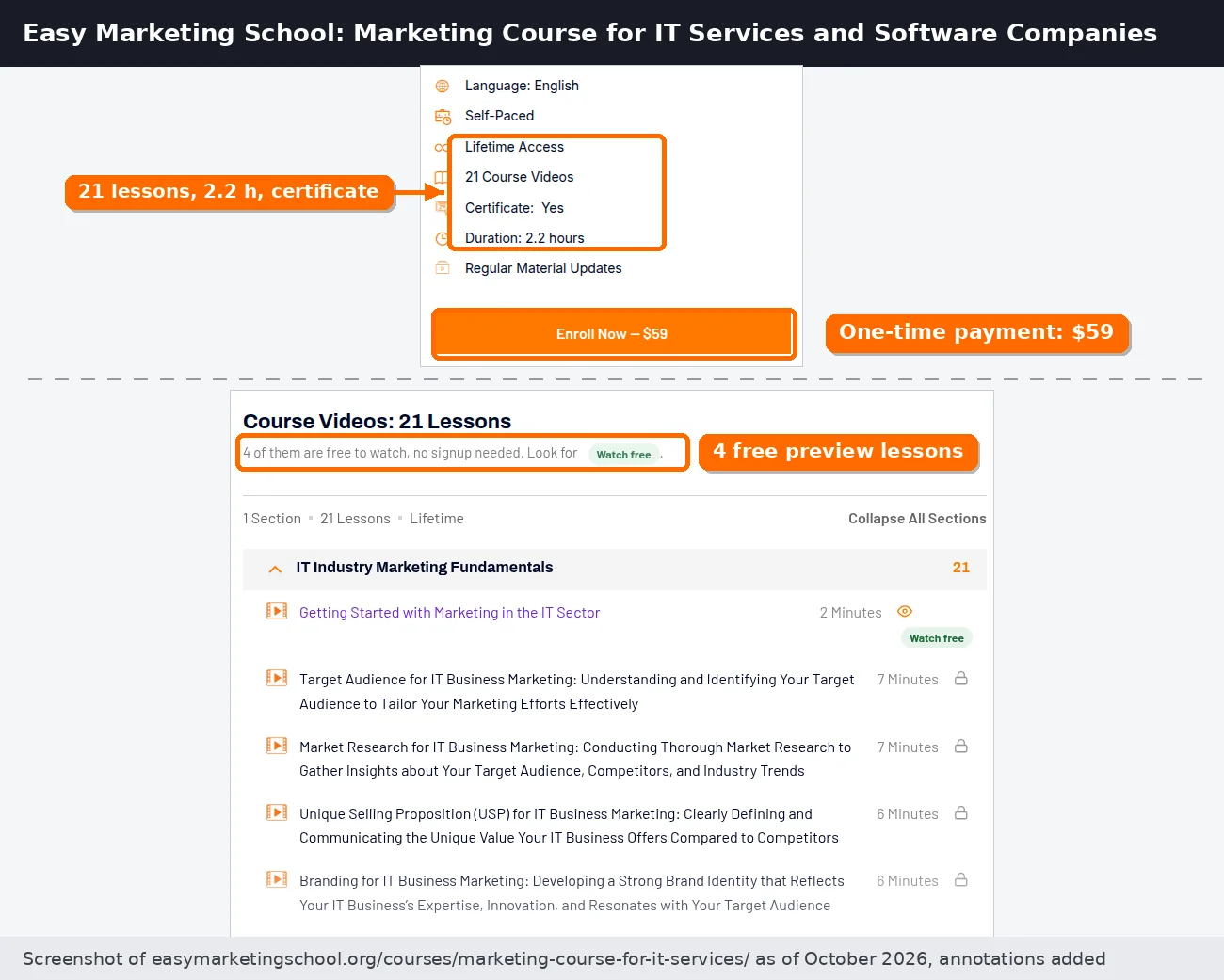Click the 7 Minutes duration on Target Audience lesson
The height and width of the screenshot is (980, 1224).
(x=908, y=680)
